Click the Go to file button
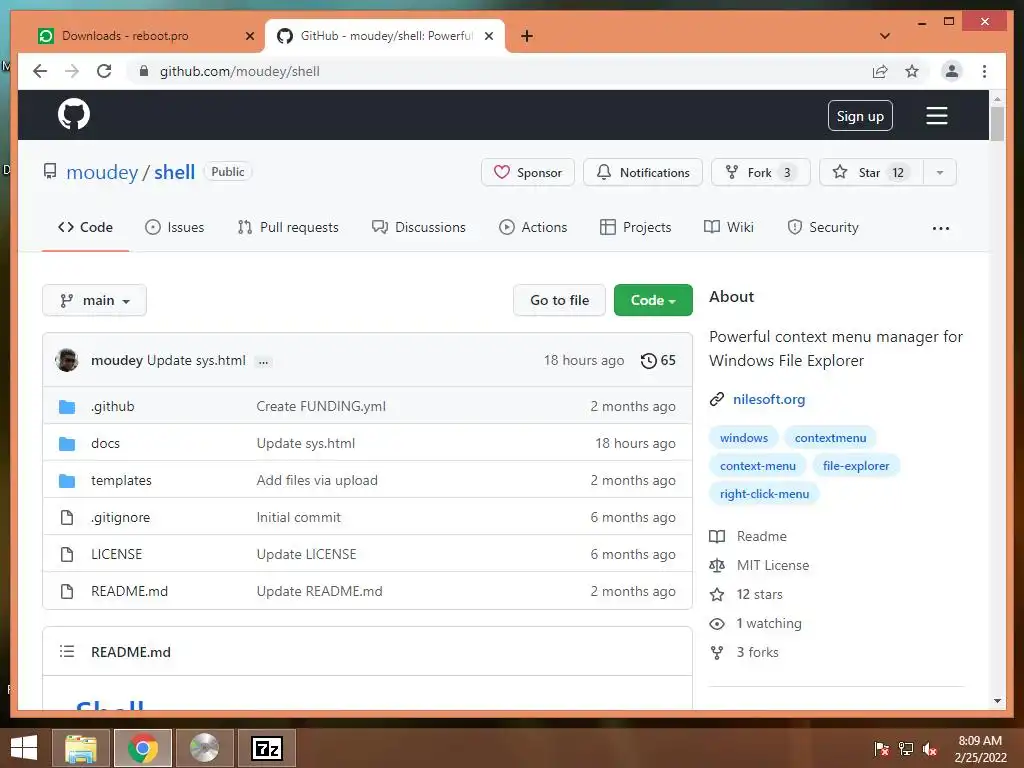Screen dimensions: 1024x768 tap(560, 300)
